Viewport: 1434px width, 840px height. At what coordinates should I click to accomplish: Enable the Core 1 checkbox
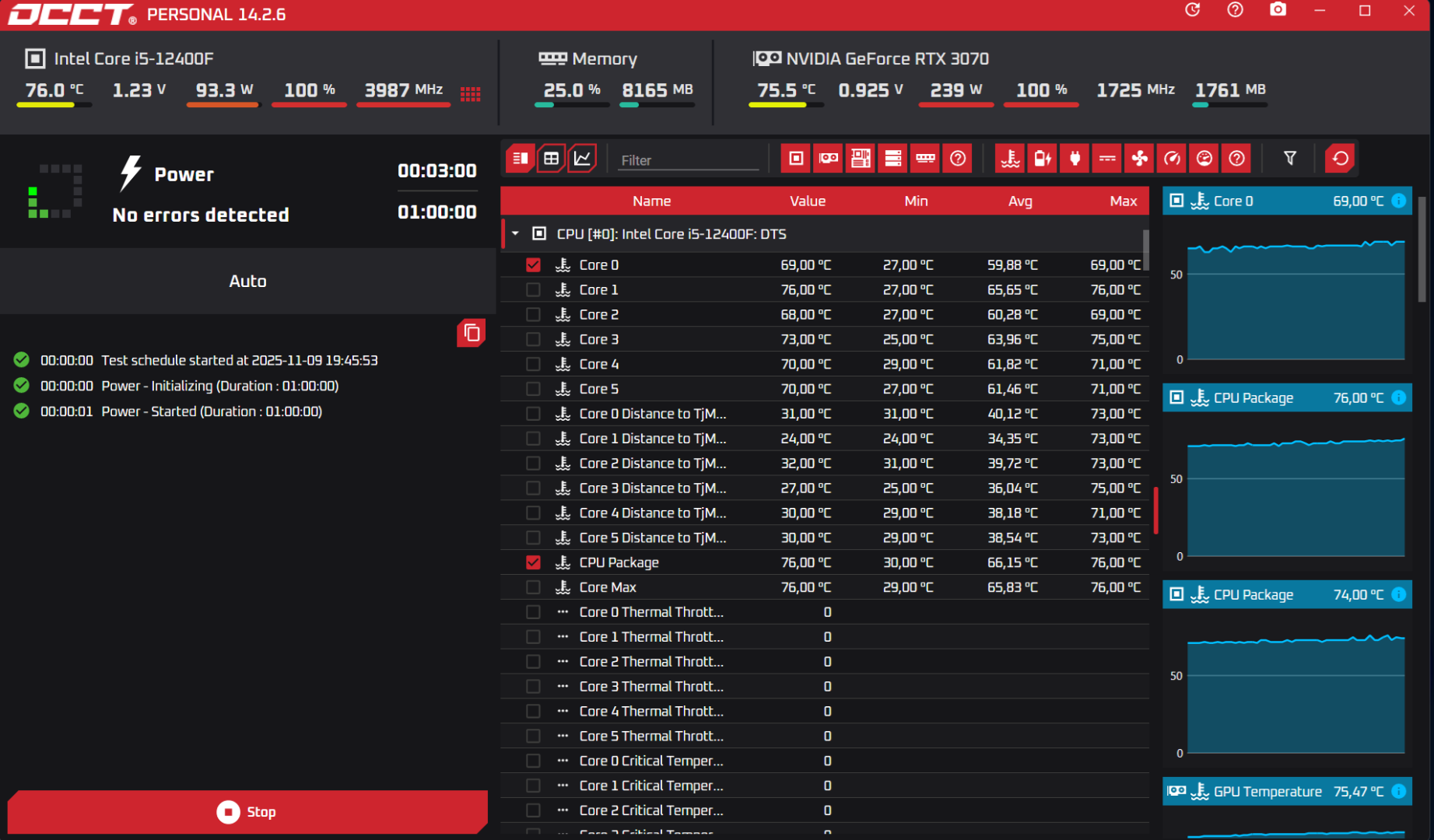tap(533, 290)
